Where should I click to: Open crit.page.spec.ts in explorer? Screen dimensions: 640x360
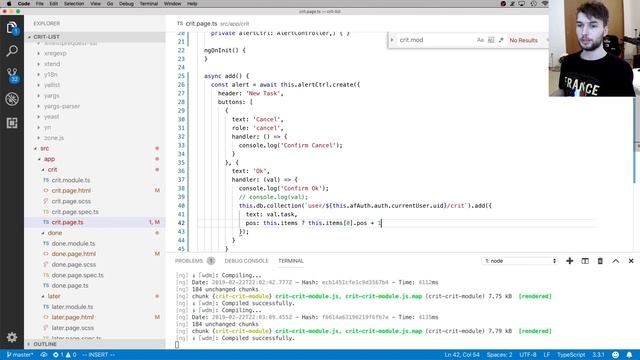[x=75, y=212]
